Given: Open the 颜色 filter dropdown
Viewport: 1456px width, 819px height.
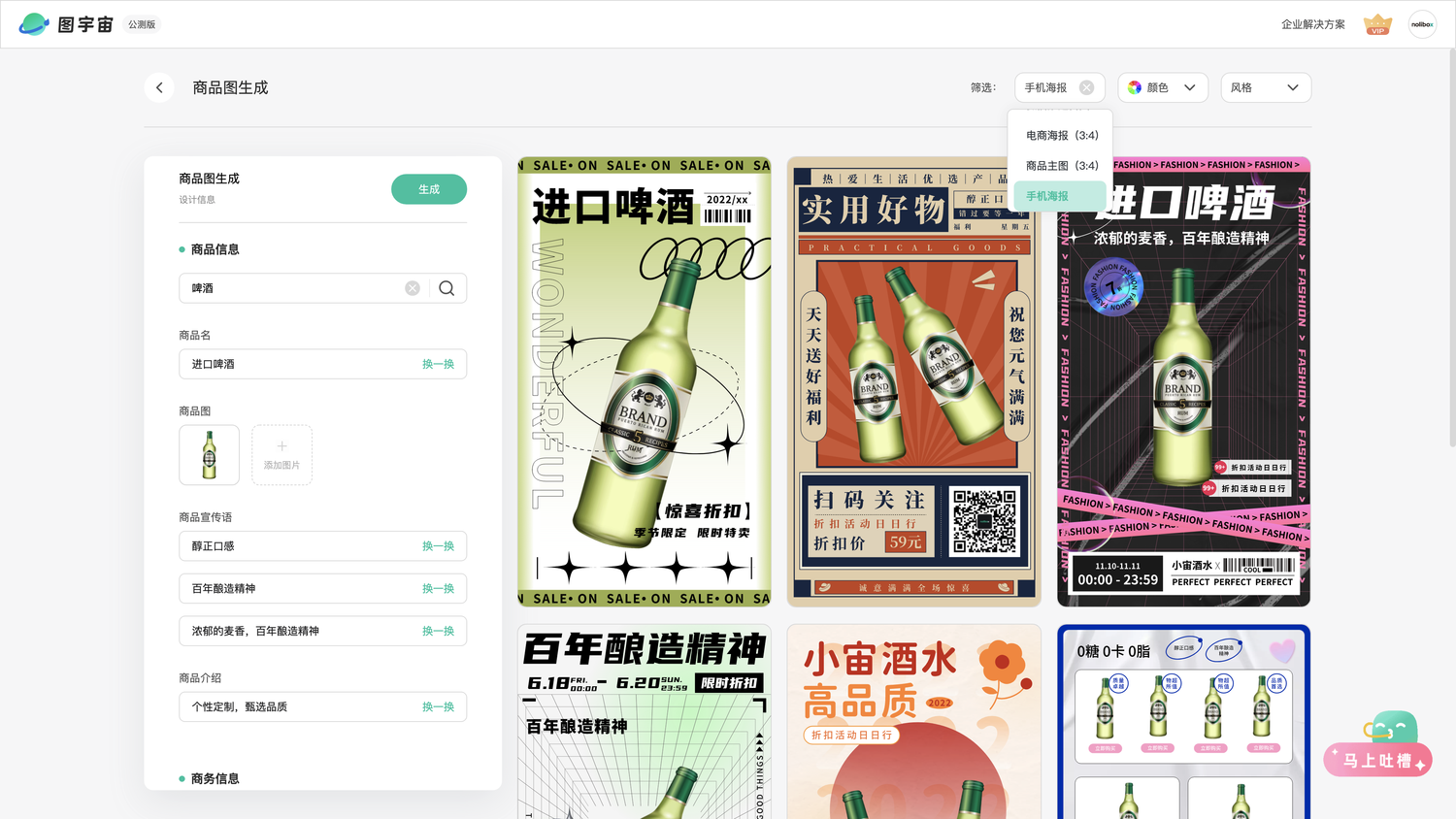Looking at the screenshot, I should (1163, 87).
